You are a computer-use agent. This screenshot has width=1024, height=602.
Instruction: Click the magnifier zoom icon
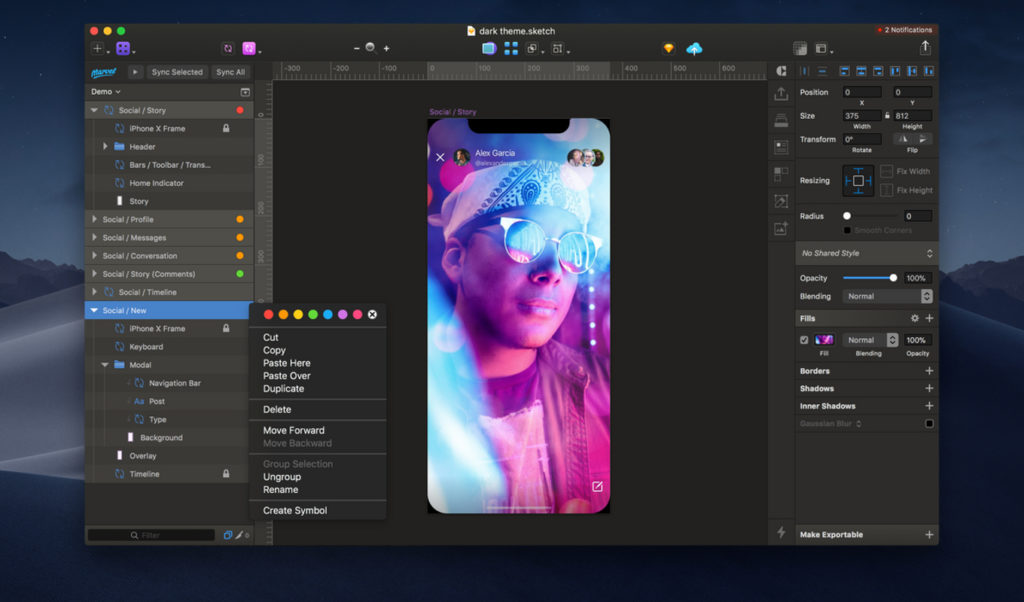click(370, 48)
